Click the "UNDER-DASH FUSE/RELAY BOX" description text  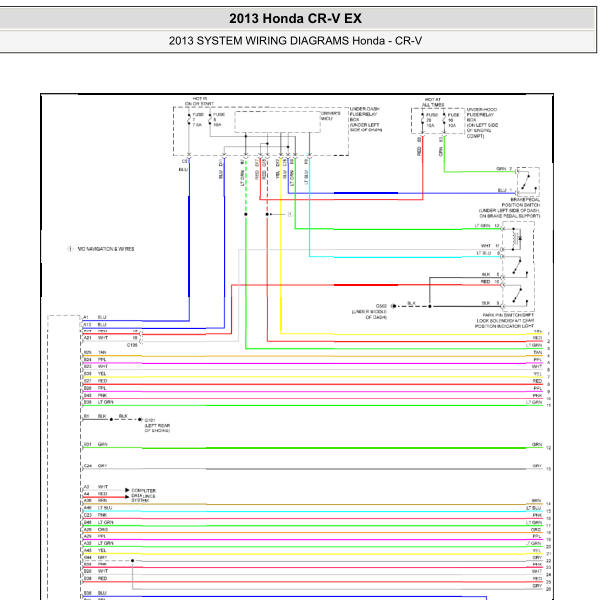click(x=365, y=119)
